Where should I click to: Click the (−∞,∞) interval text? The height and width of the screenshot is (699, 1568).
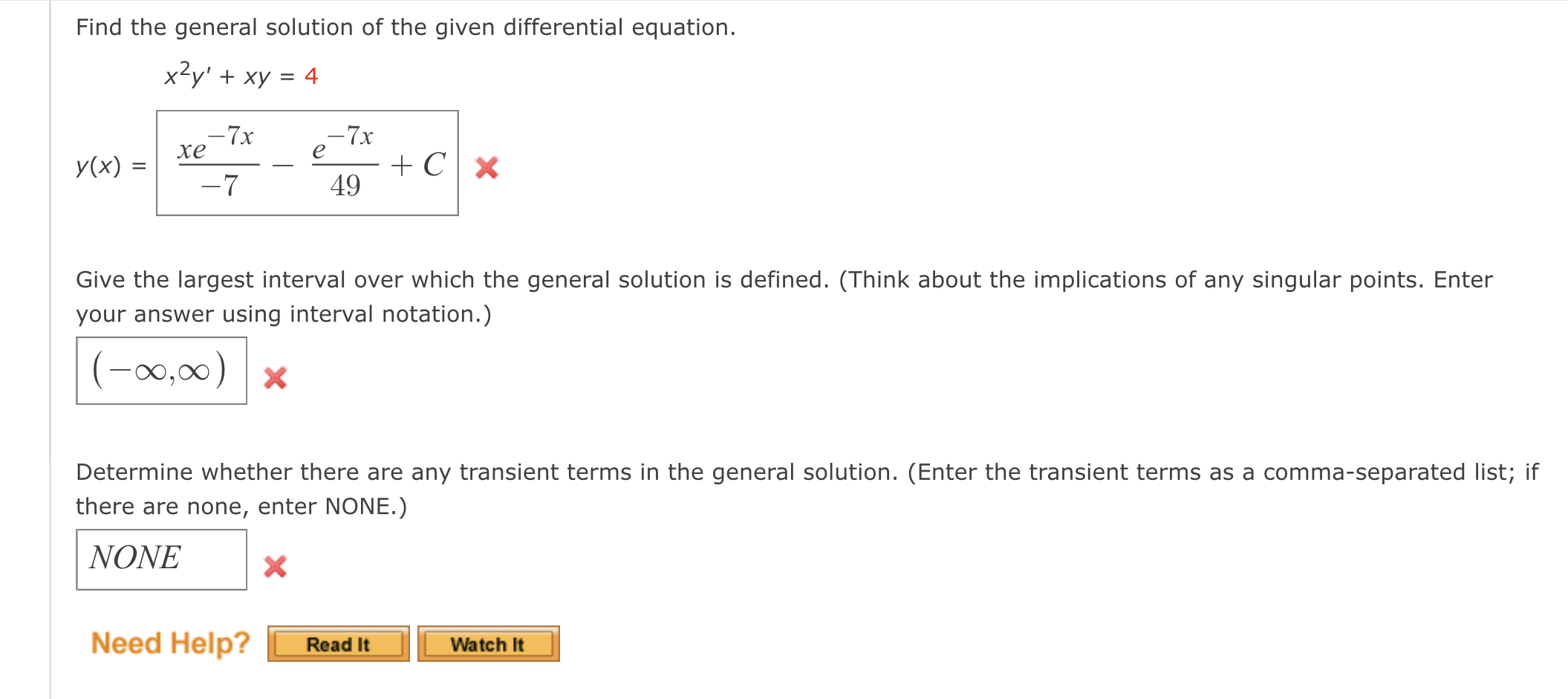pos(157,371)
